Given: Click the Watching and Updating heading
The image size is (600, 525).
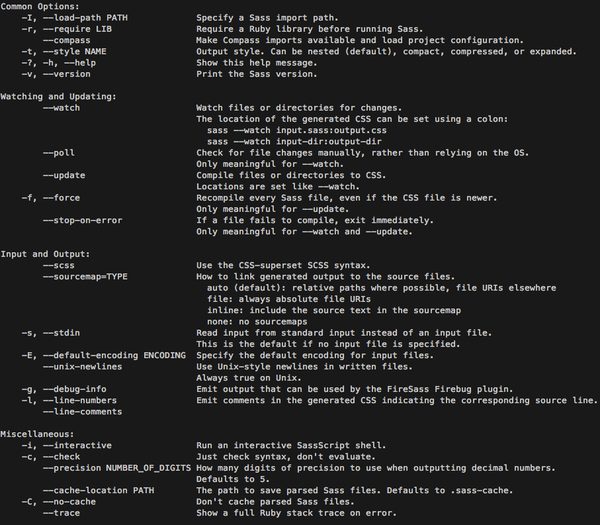Looking at the screenshot, I should (58, 97).
